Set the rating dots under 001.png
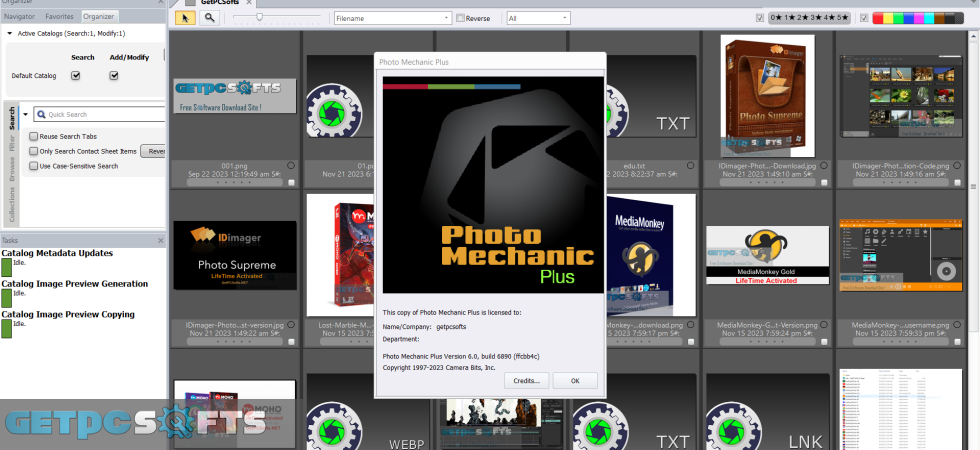The image size is (980, 450). tap(234, 182)
